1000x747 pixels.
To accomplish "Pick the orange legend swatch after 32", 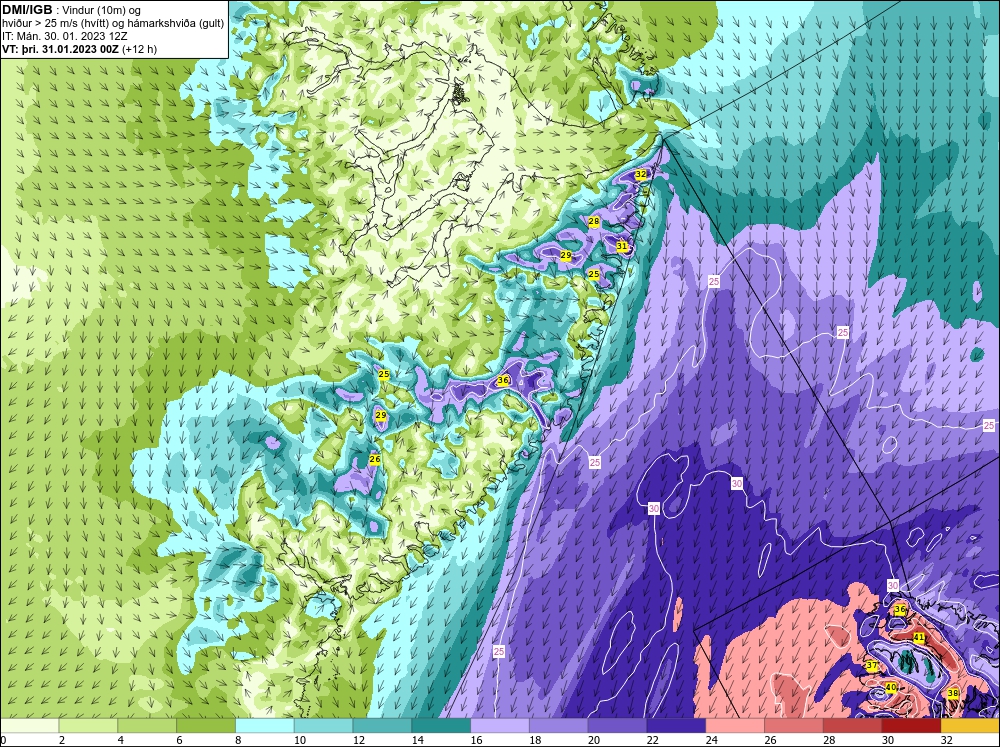I will pos(970,726).
